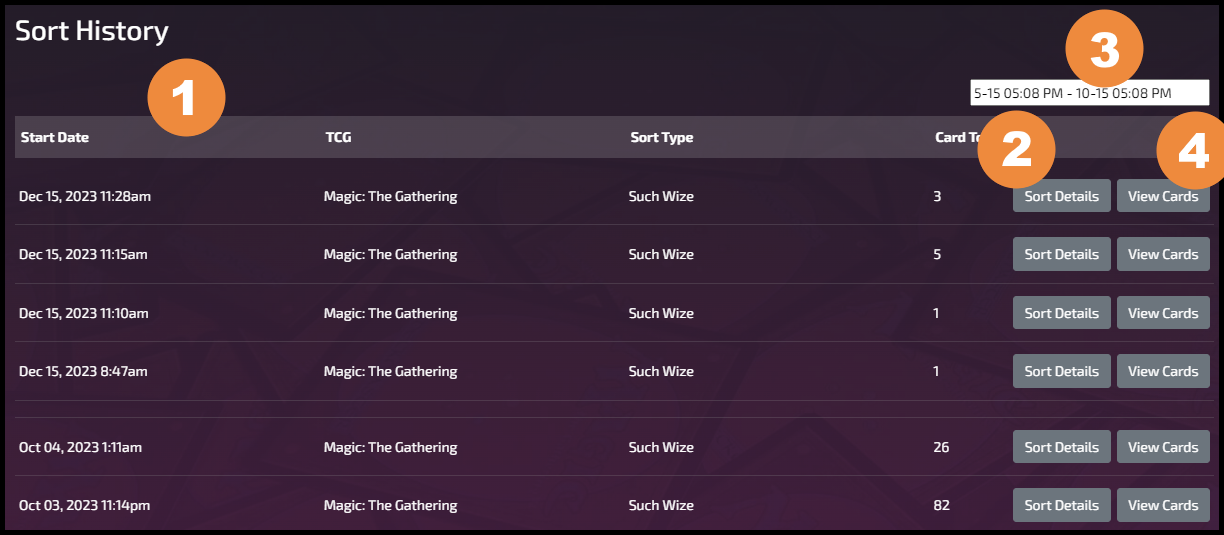
Task: Open Sort Details for Dec 15 11:15am
Action: tap(1062, 255)
